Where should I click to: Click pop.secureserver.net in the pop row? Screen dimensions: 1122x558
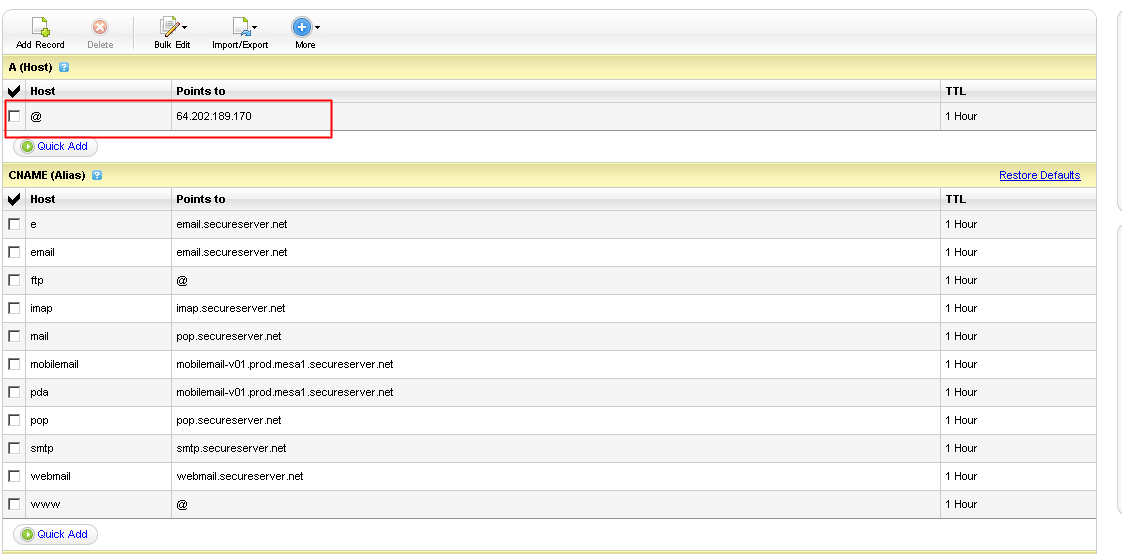229,419
